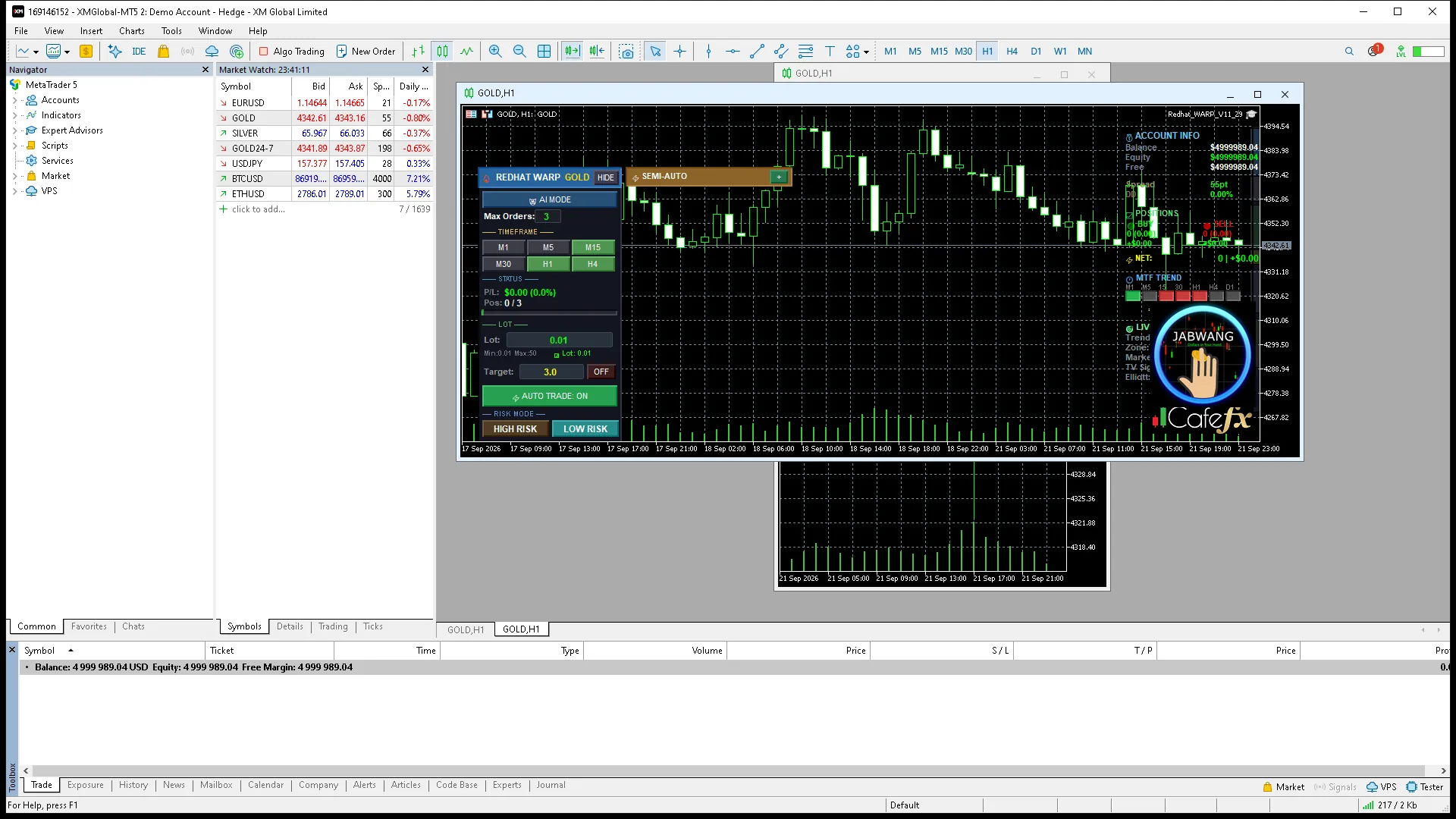
Task: Select the crosshair tool
Action: [679, 52]
